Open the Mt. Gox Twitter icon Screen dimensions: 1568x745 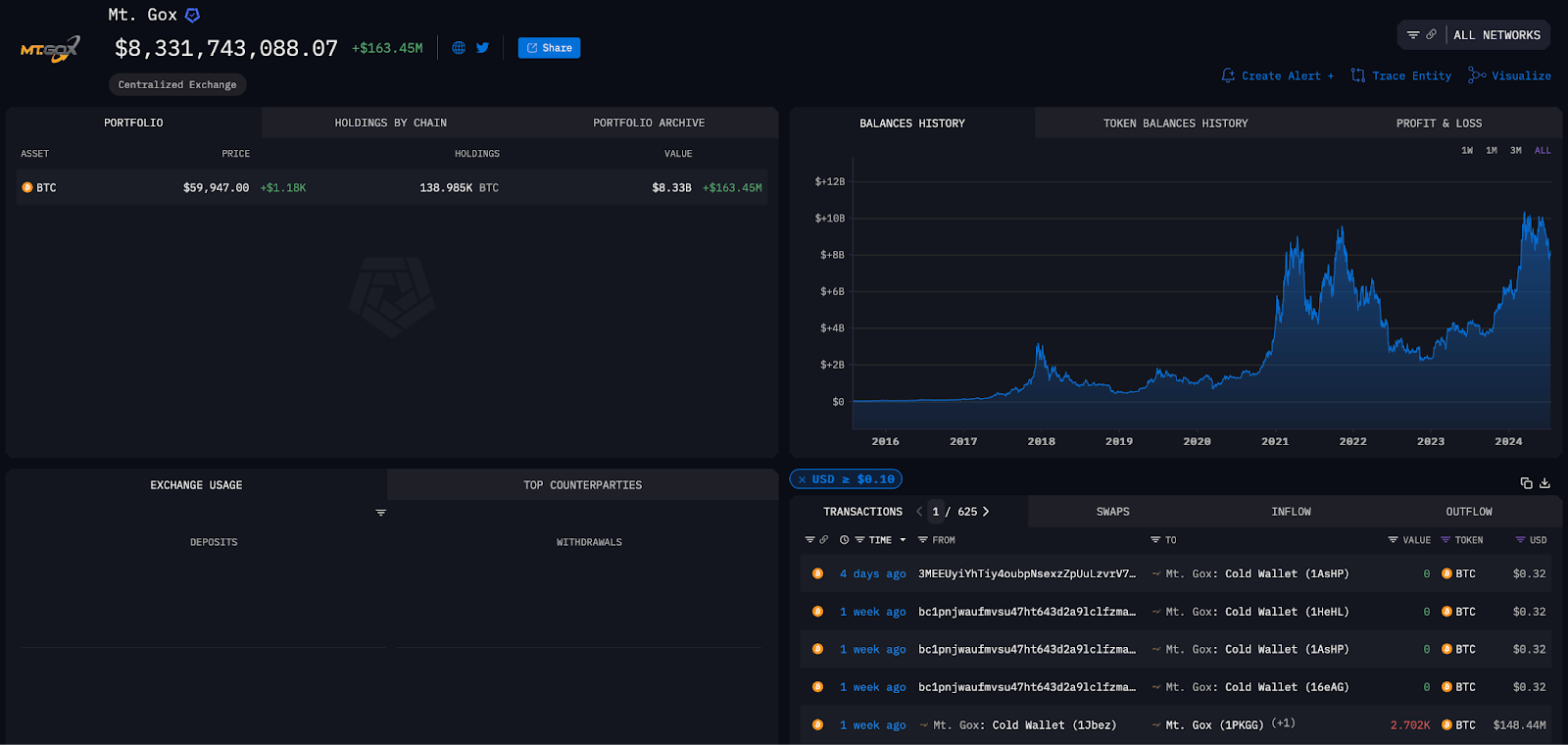[482, 47]
